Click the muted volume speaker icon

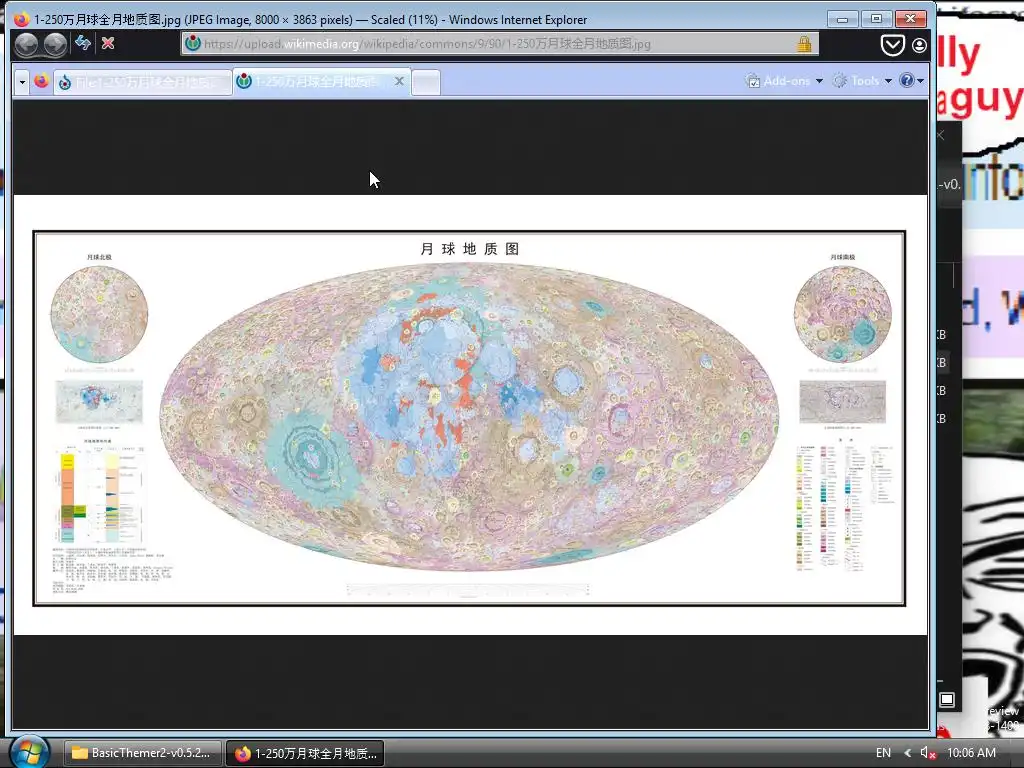928,753
